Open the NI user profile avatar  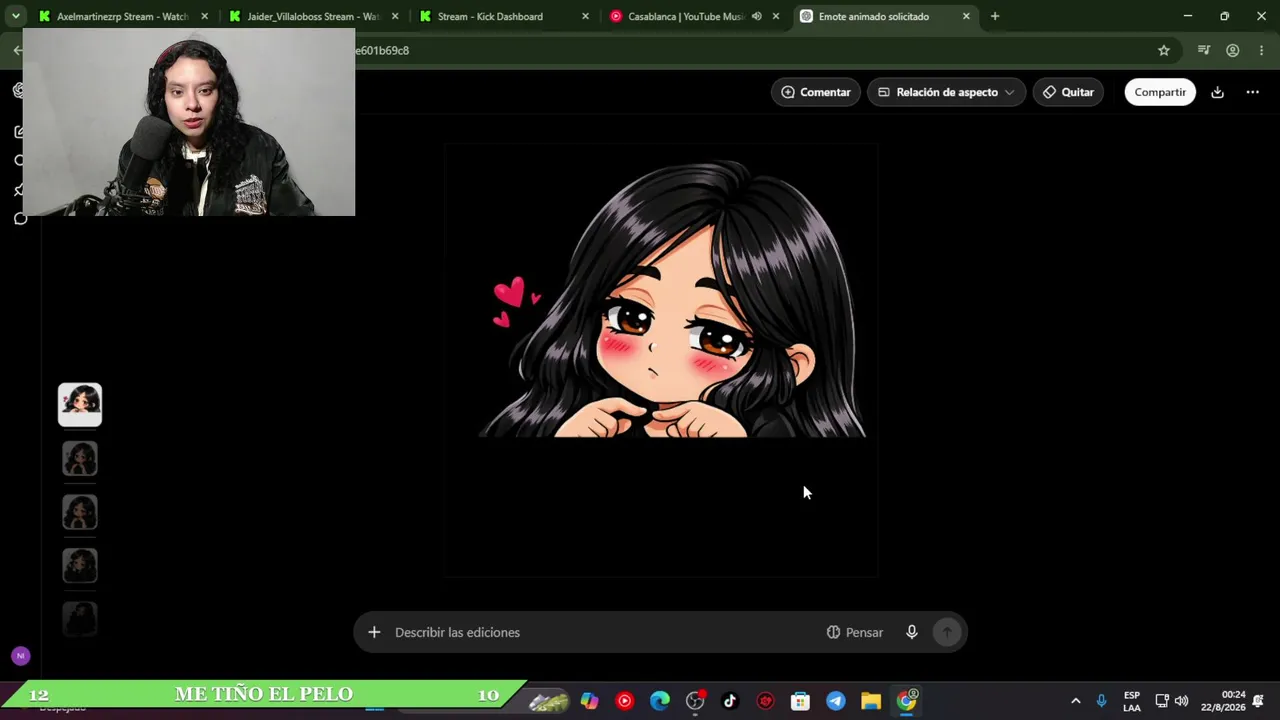point(20,656)
